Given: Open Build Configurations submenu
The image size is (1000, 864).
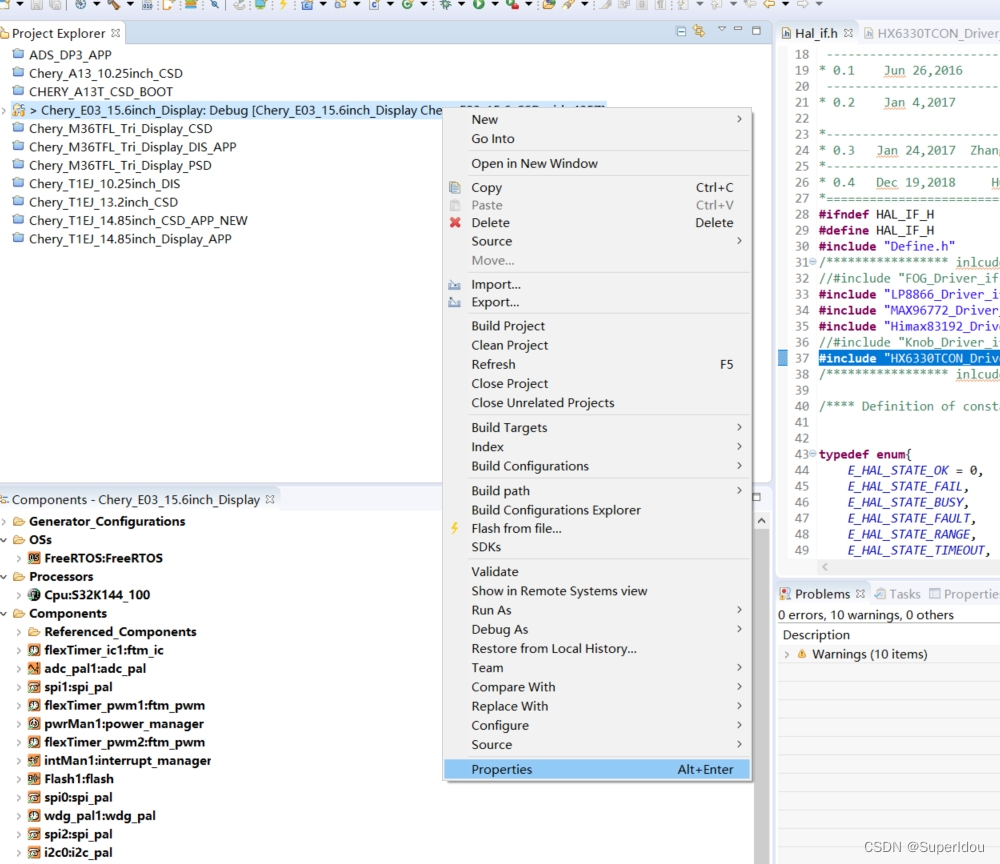Looking at the screenshot, I should [597, 466].
